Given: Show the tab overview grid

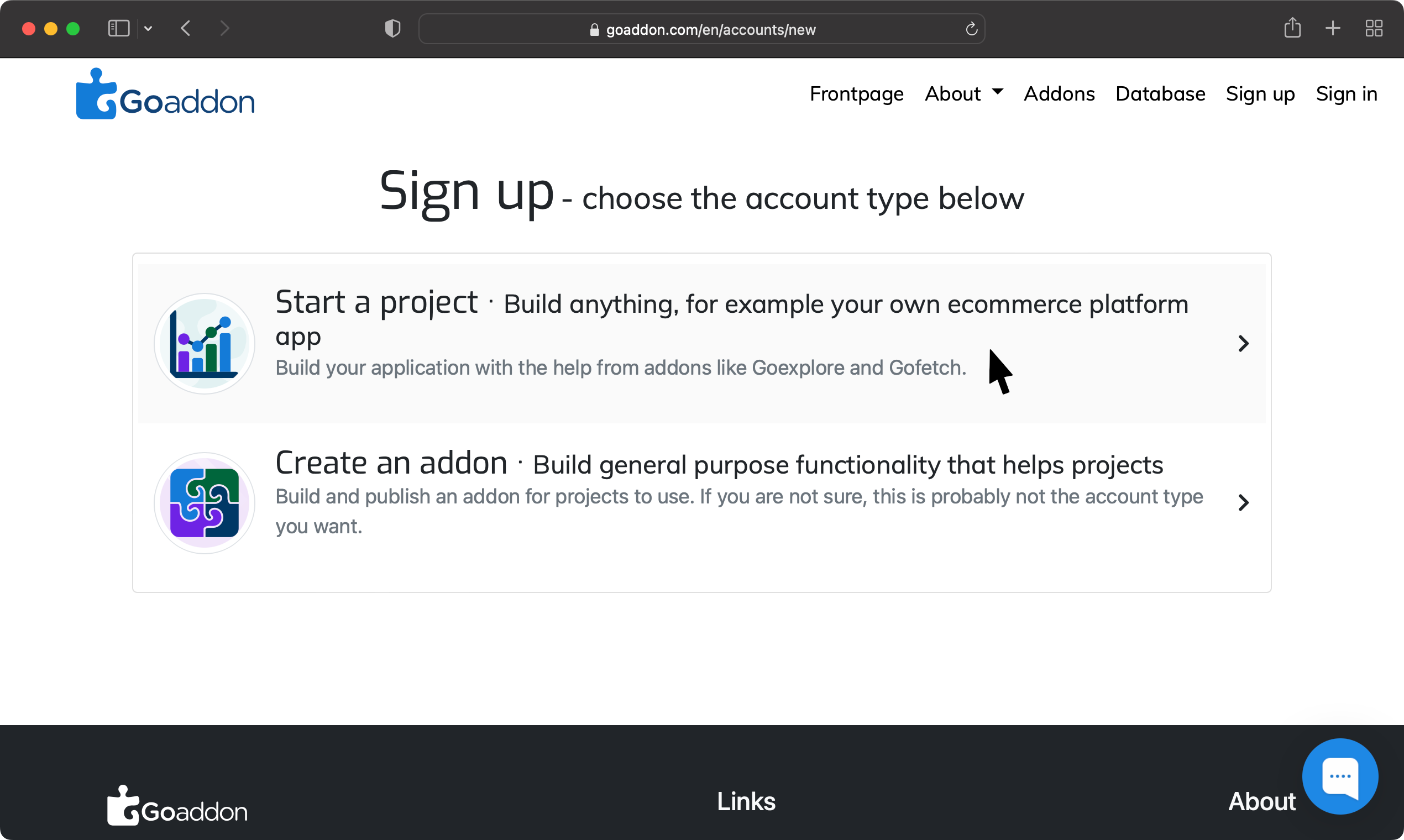Looking at the screenshot, I should point(1374,28).
